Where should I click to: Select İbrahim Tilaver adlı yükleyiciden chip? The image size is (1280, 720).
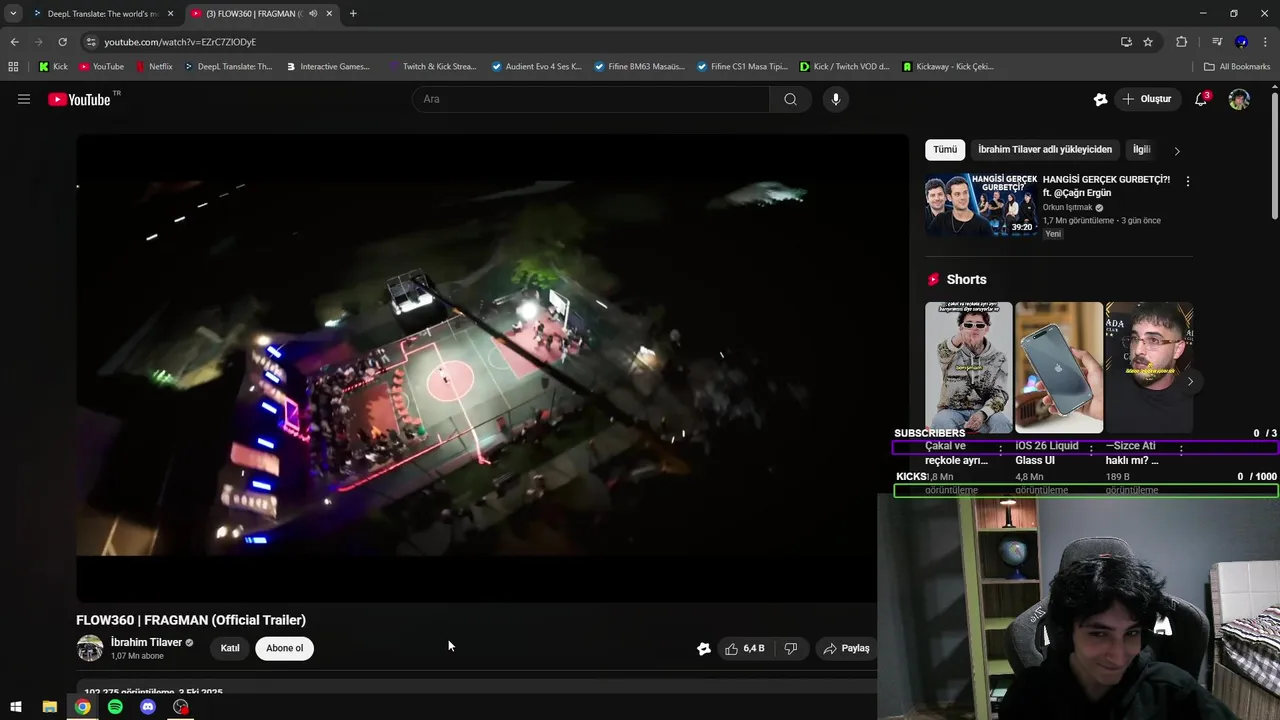(x=1044, y=150)
